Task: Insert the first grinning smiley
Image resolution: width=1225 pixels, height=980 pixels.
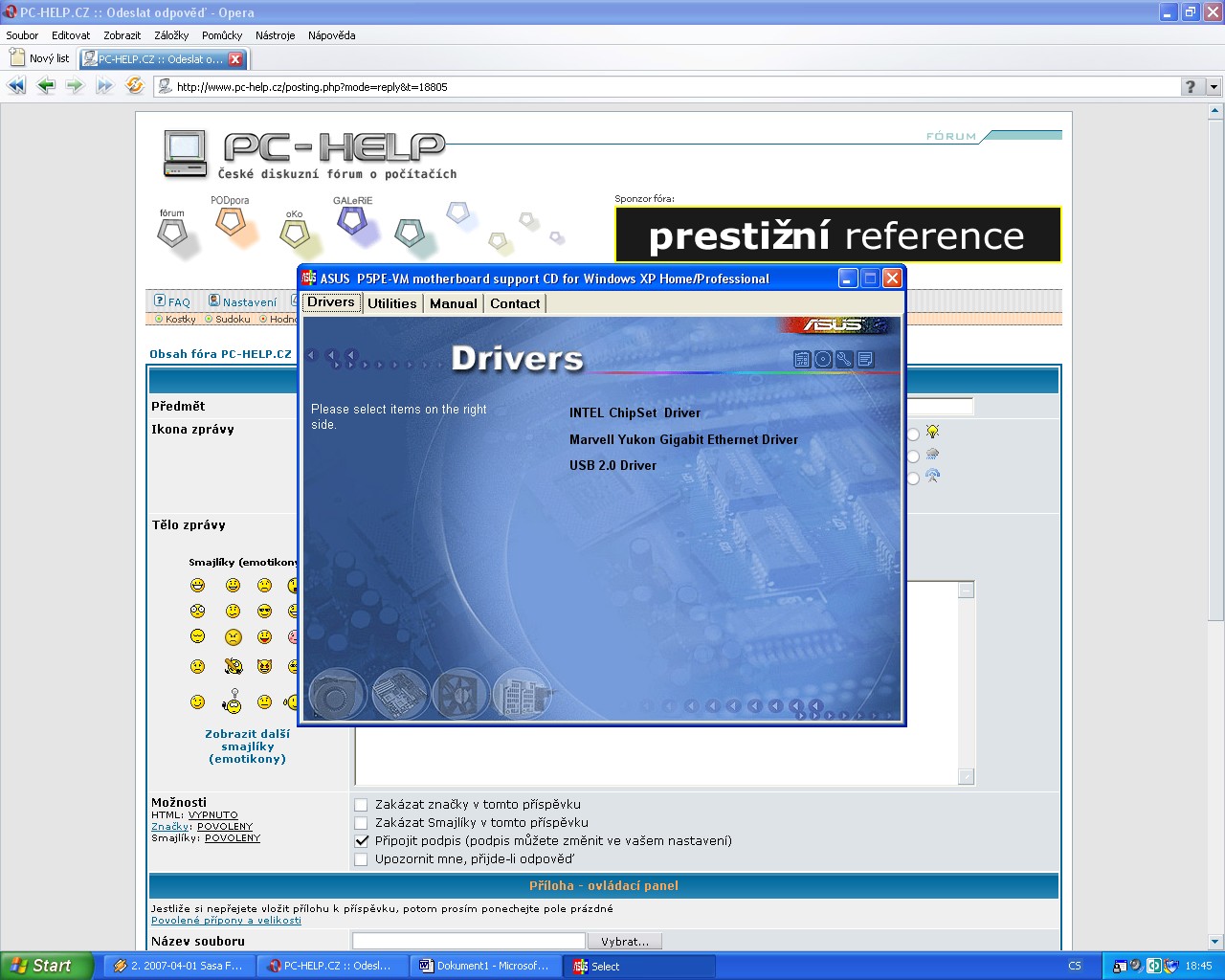Action: click(197, 585)
